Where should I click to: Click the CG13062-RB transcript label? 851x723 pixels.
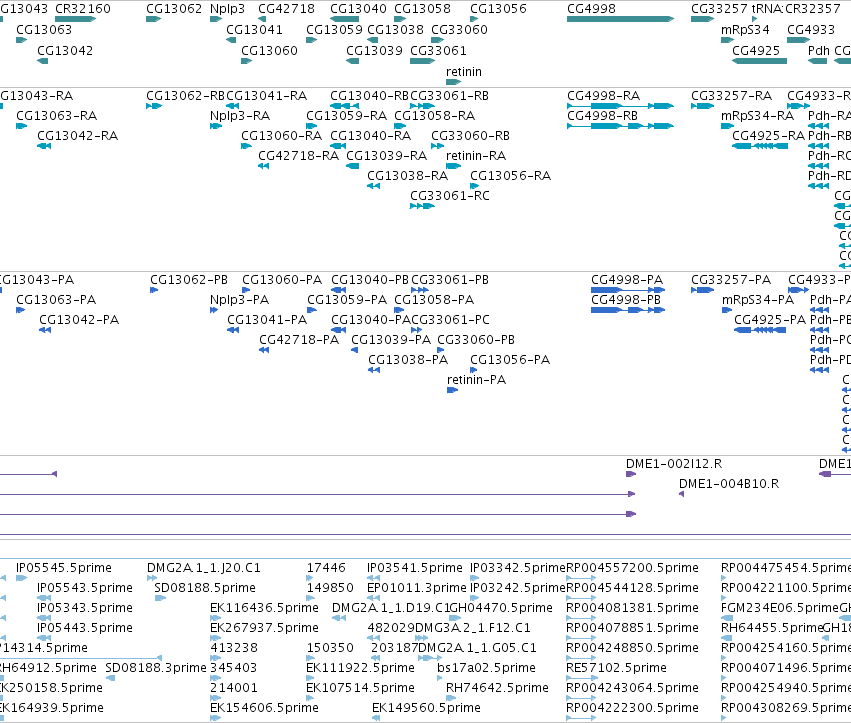(x=186, y=96)
